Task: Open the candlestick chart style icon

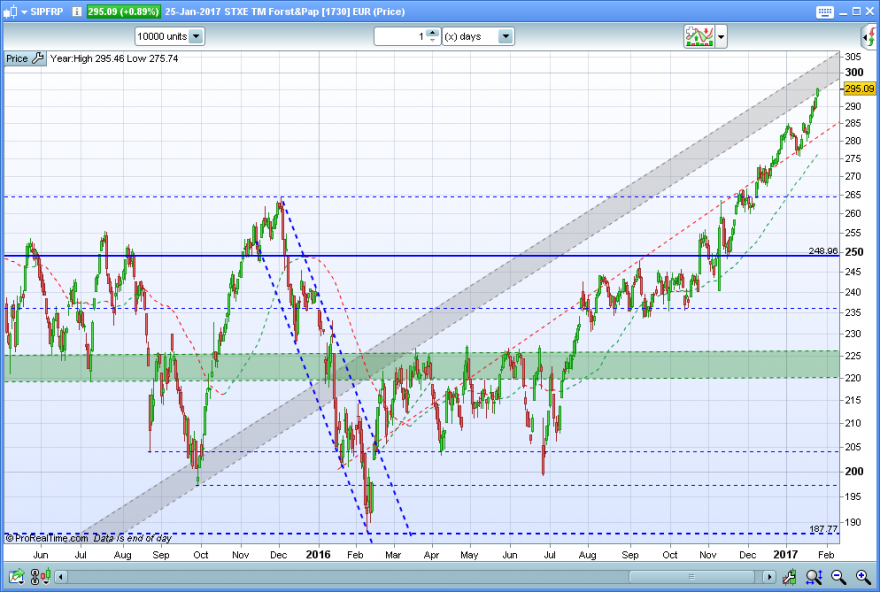Action: (41, 576)
